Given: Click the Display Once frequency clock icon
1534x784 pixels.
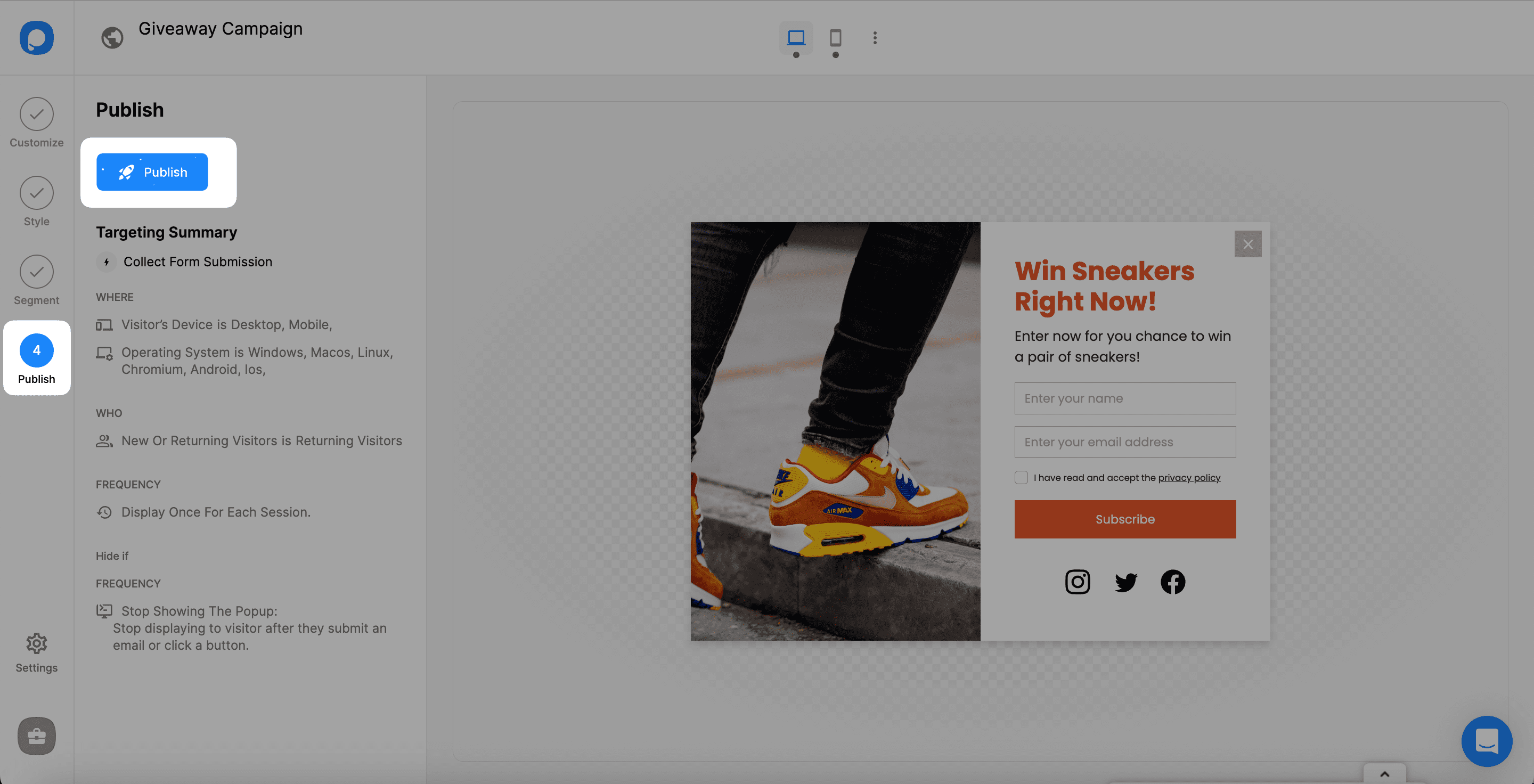Looking at the screenshot, I should point(104,512).
